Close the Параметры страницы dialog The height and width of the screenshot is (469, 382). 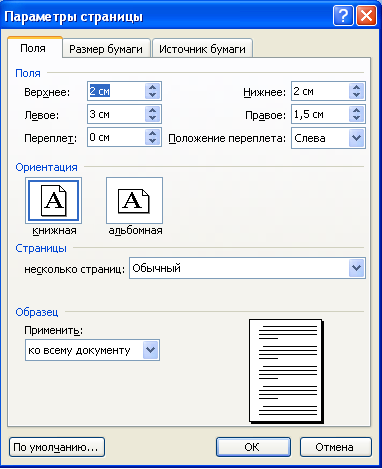tap(366, 16)
